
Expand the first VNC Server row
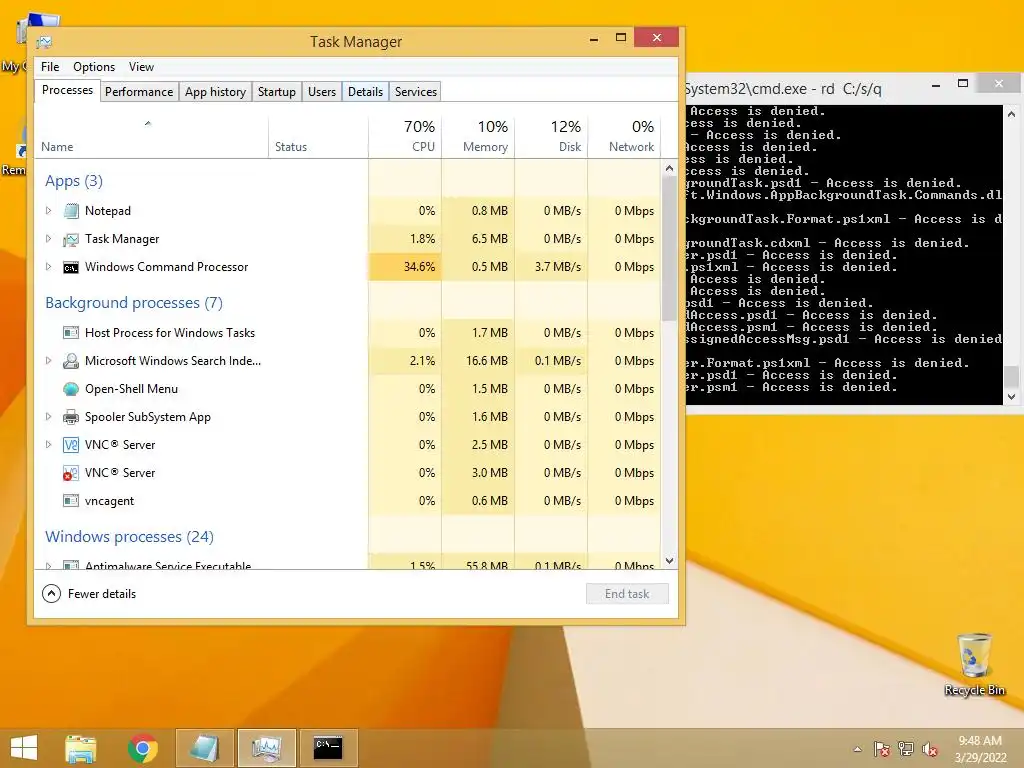click(48, 445)
